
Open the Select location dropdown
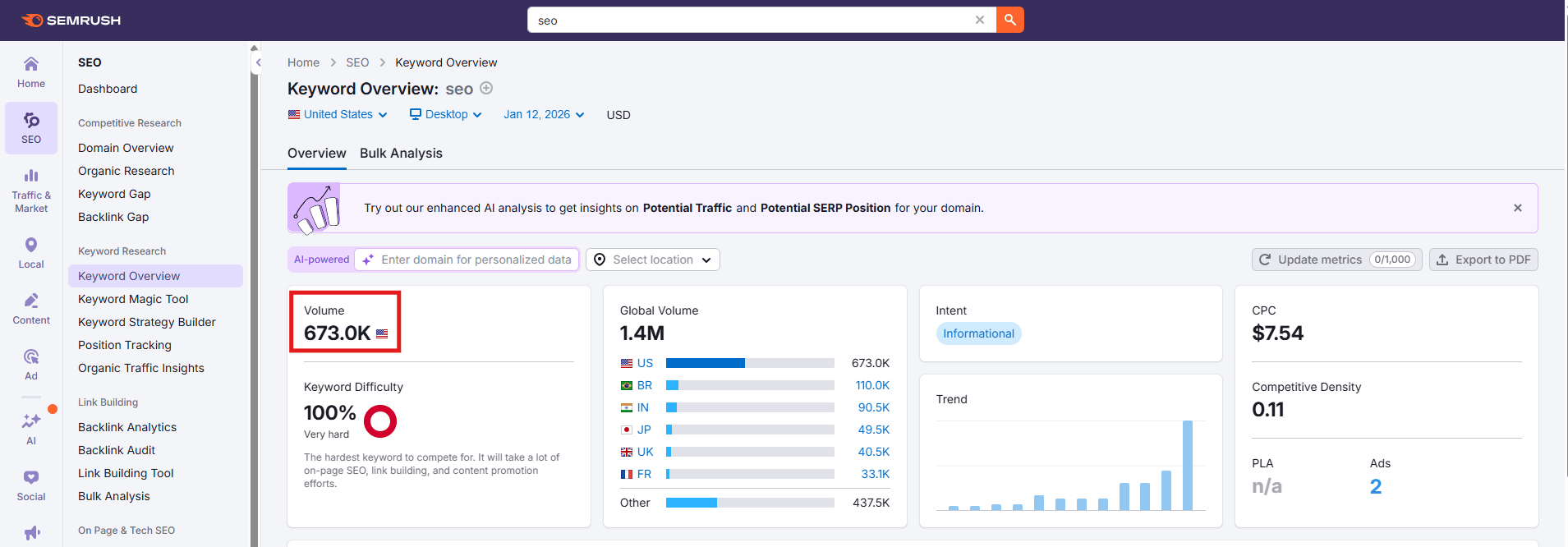(x=653, y=260)
